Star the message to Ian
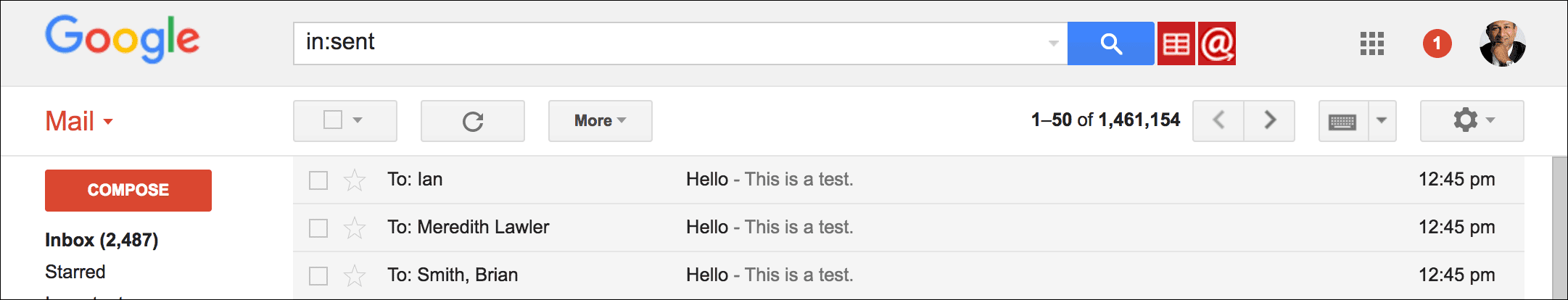The height and width of the screenshot is (300, 1568). click(x=355, y=180)
